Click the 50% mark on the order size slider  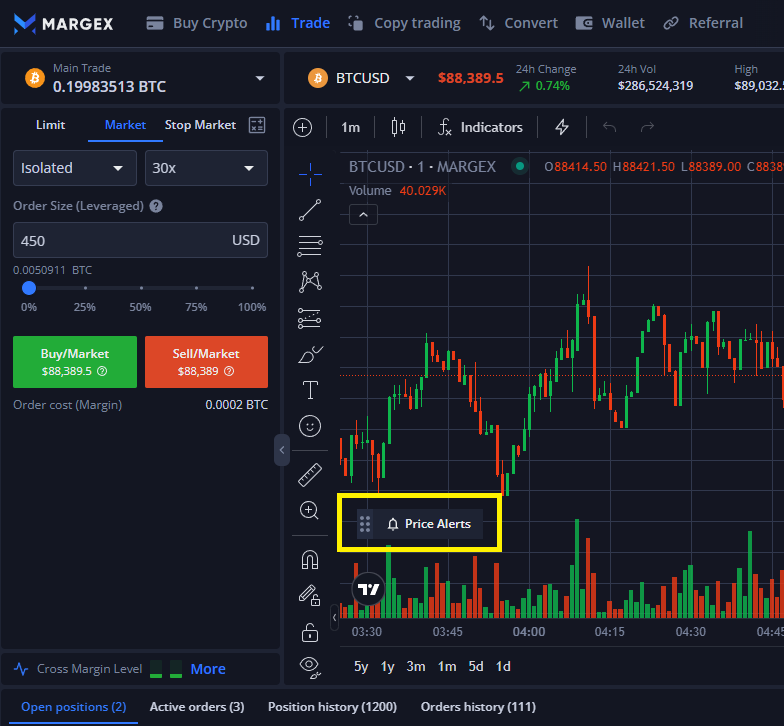[140, 288]
